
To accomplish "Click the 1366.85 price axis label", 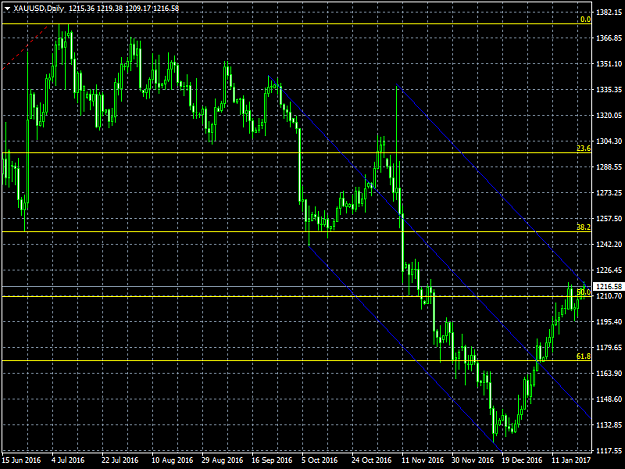I will [x=609, y=38].
